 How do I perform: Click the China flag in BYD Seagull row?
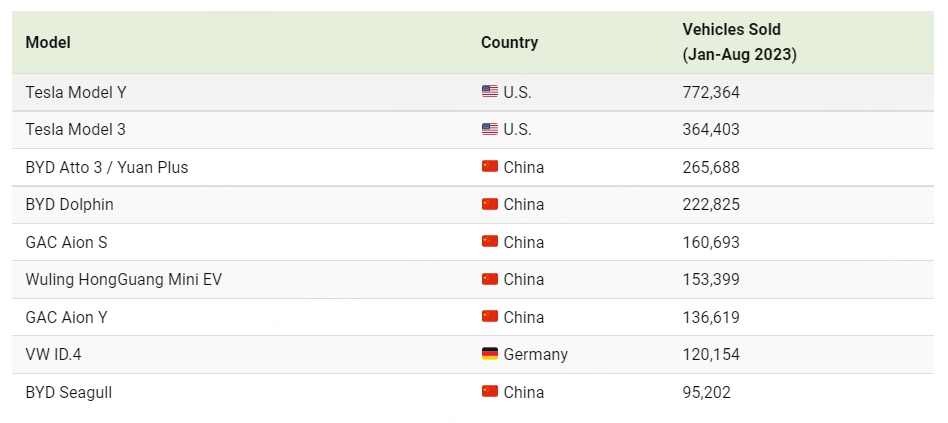[x=490, y=392]
